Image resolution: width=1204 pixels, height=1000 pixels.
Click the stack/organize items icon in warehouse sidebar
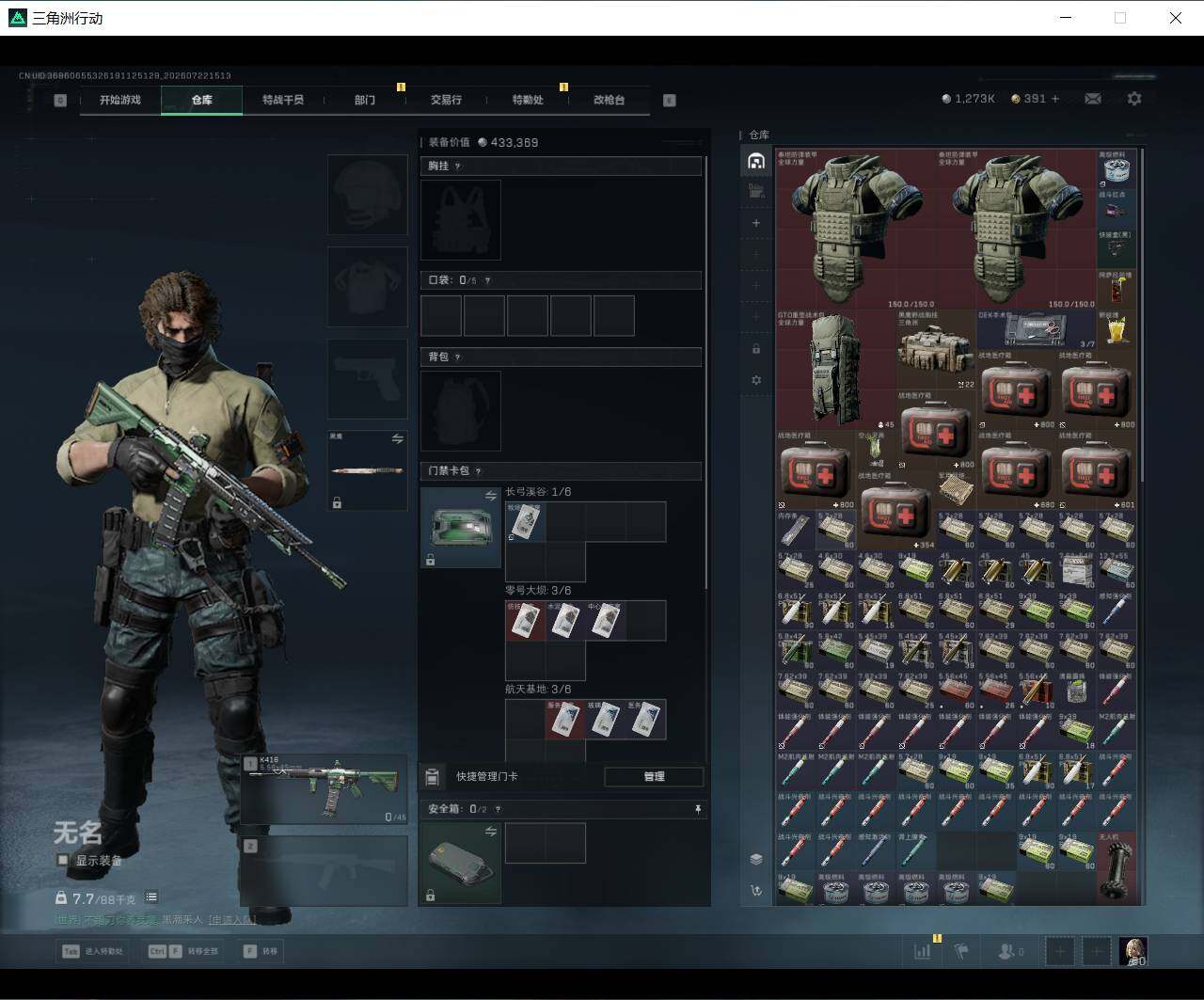(756, 859)
